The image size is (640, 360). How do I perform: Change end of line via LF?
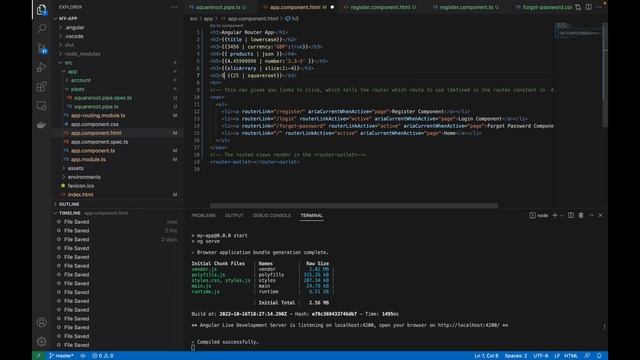point(557,356)
